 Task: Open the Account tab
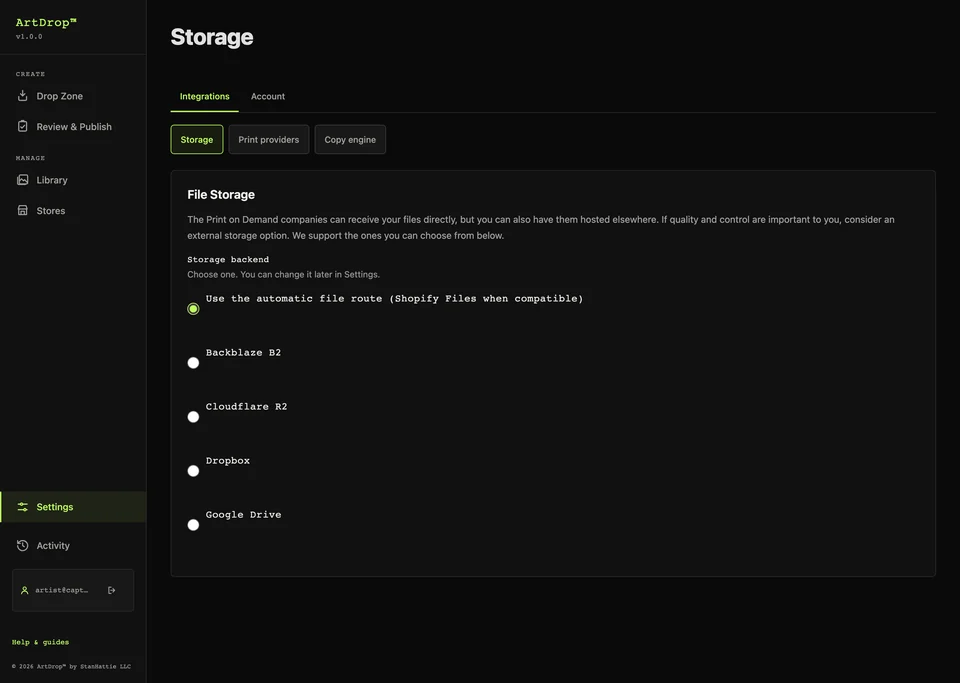[268, 97]
